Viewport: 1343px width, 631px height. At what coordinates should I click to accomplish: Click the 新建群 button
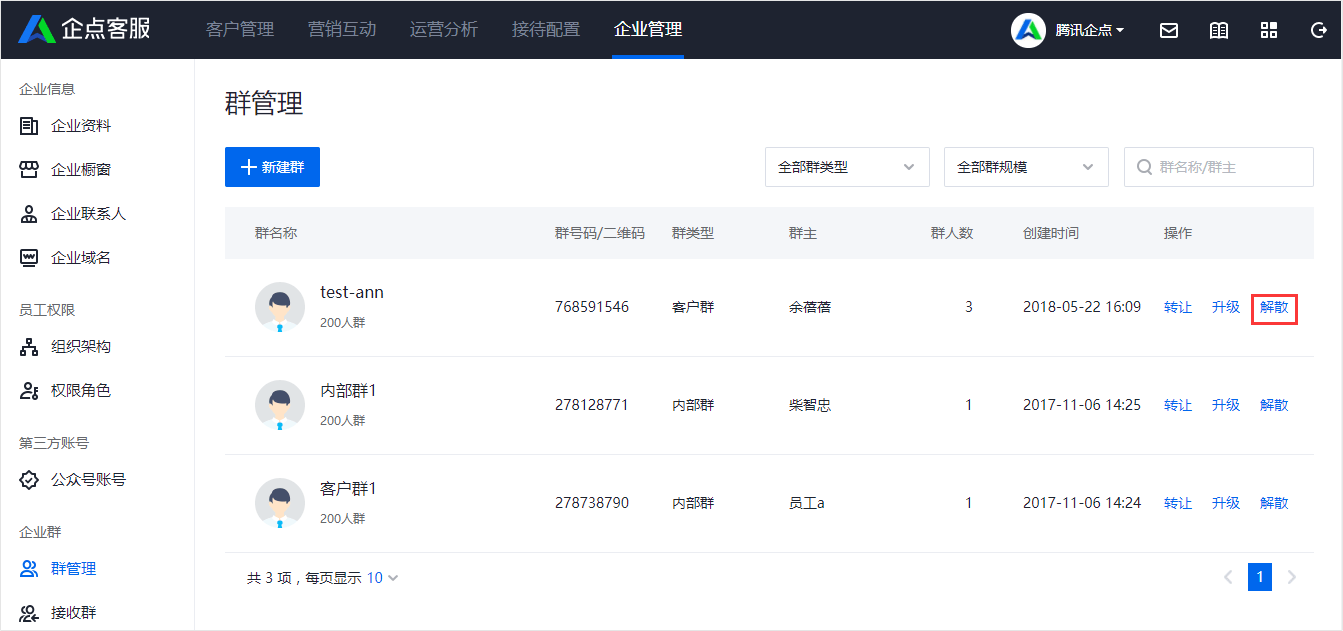[x=272, y=167]
